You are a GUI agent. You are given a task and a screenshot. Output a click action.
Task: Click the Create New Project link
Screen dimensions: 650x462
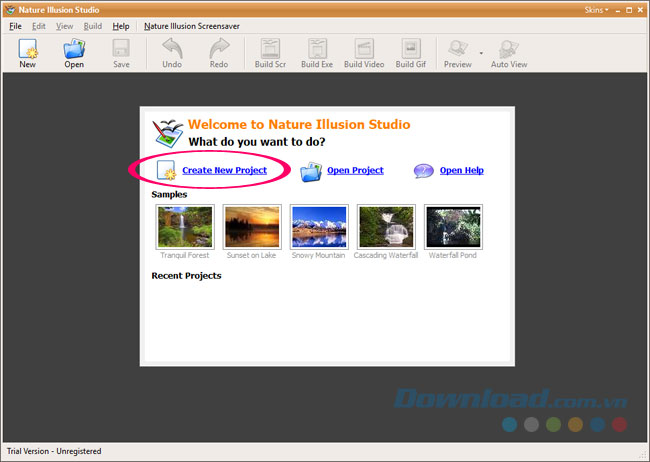pyautogui.click(x=224, y=170)
